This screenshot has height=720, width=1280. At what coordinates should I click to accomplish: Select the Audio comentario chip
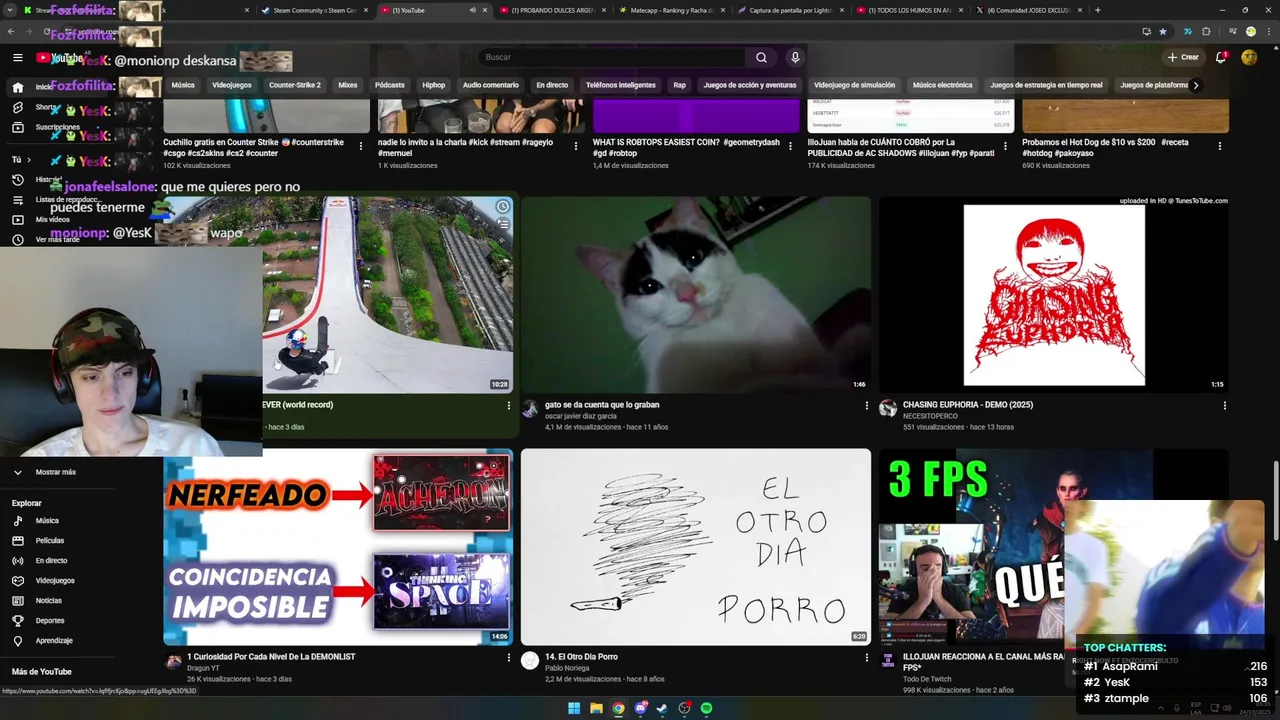point(491,85)
